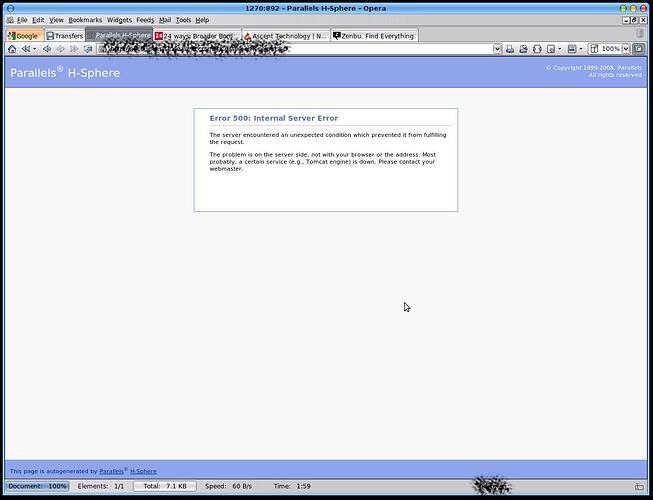Viewport: 653px width, 500px height.
Task: Click the Total 7.1 KB status field
Action: coord(165,486)
